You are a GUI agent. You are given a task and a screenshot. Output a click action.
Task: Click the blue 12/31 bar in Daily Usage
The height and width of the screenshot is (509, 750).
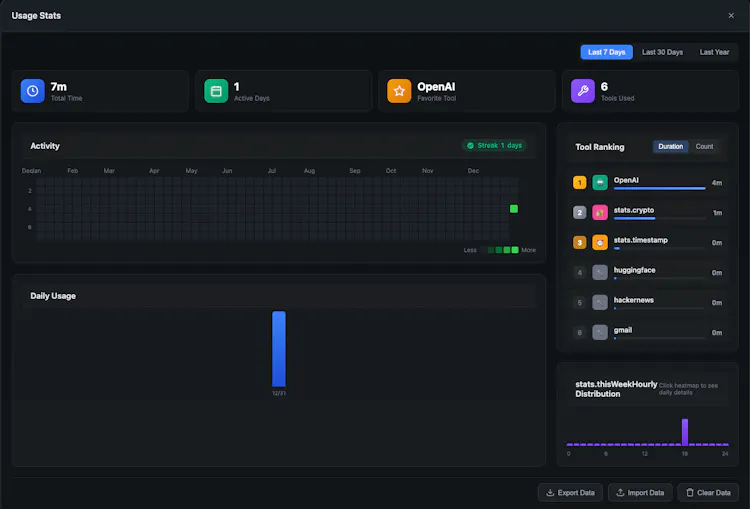tap(279, 349)
